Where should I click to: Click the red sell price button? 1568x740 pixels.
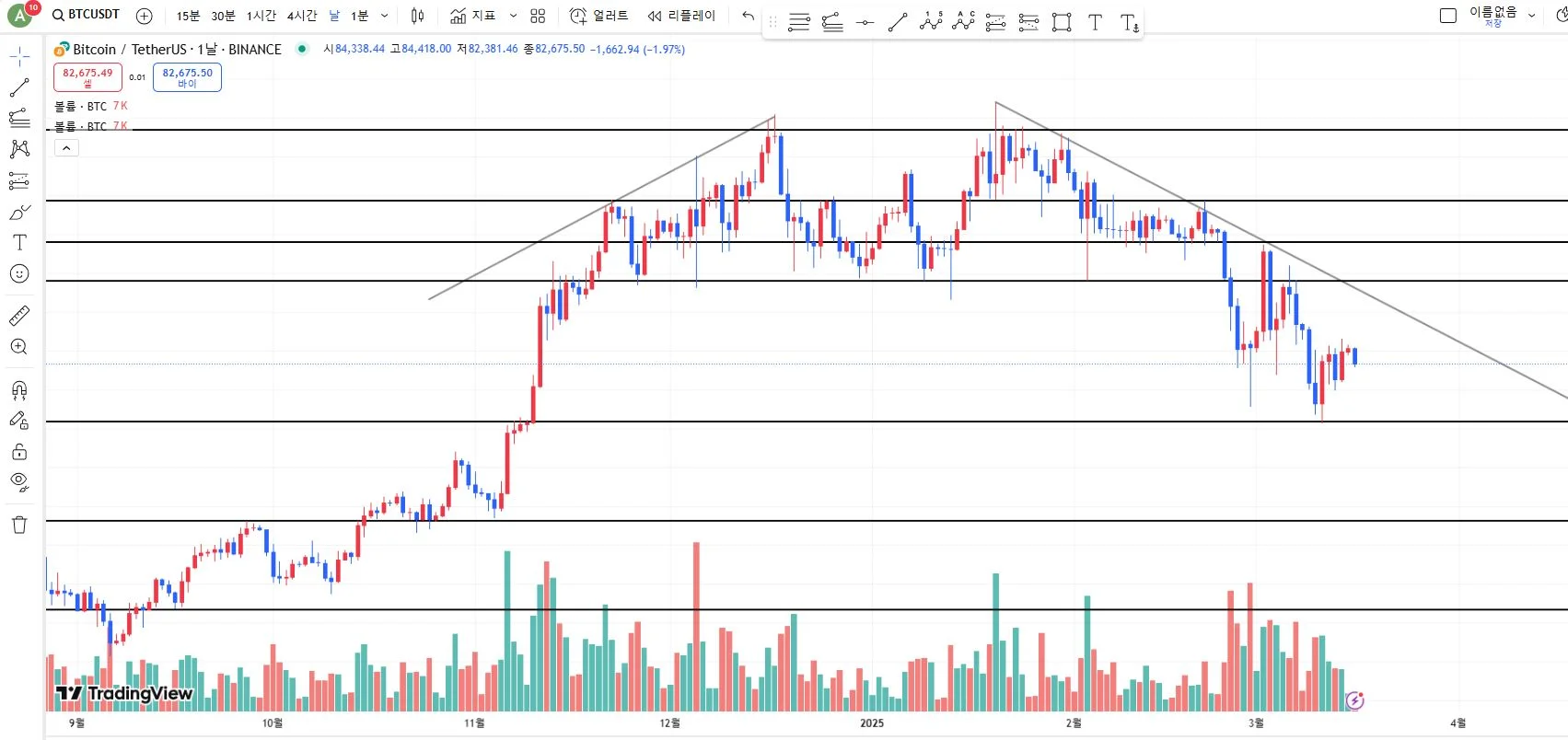[x=87, y=76]
